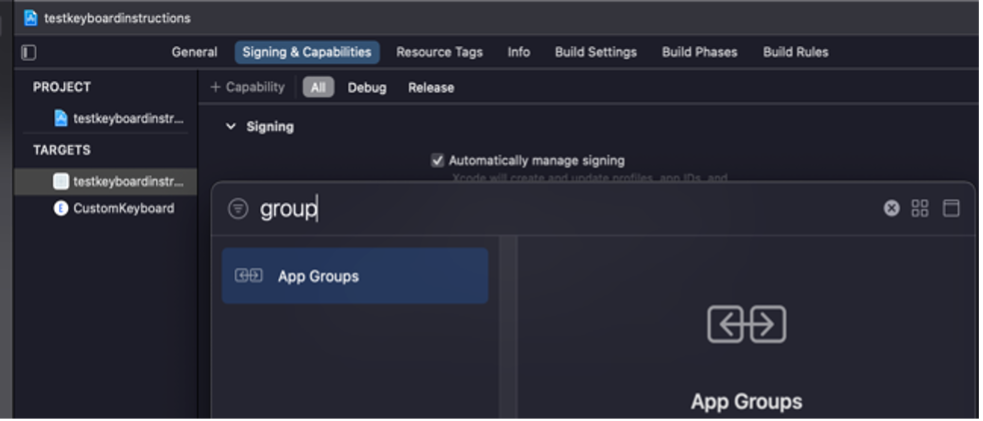Click the App Groups icon in results row
This screenshot has width=983, height=421.
tap(249, 276)
